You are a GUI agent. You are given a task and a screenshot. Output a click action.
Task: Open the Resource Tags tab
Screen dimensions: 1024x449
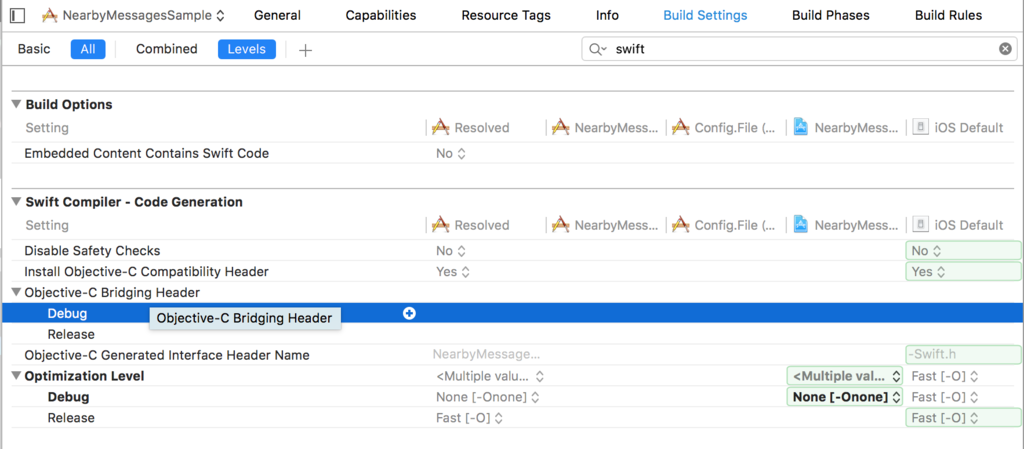(506, 16)
